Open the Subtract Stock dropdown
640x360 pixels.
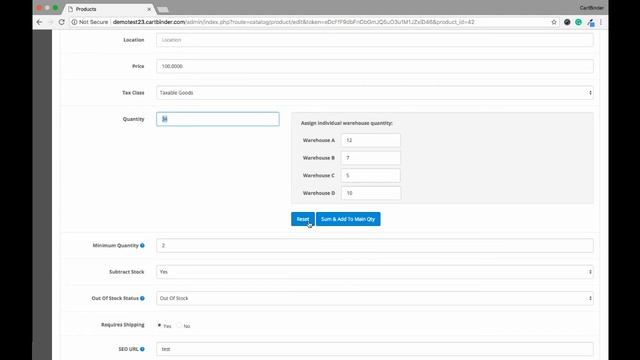coord(375,272)
